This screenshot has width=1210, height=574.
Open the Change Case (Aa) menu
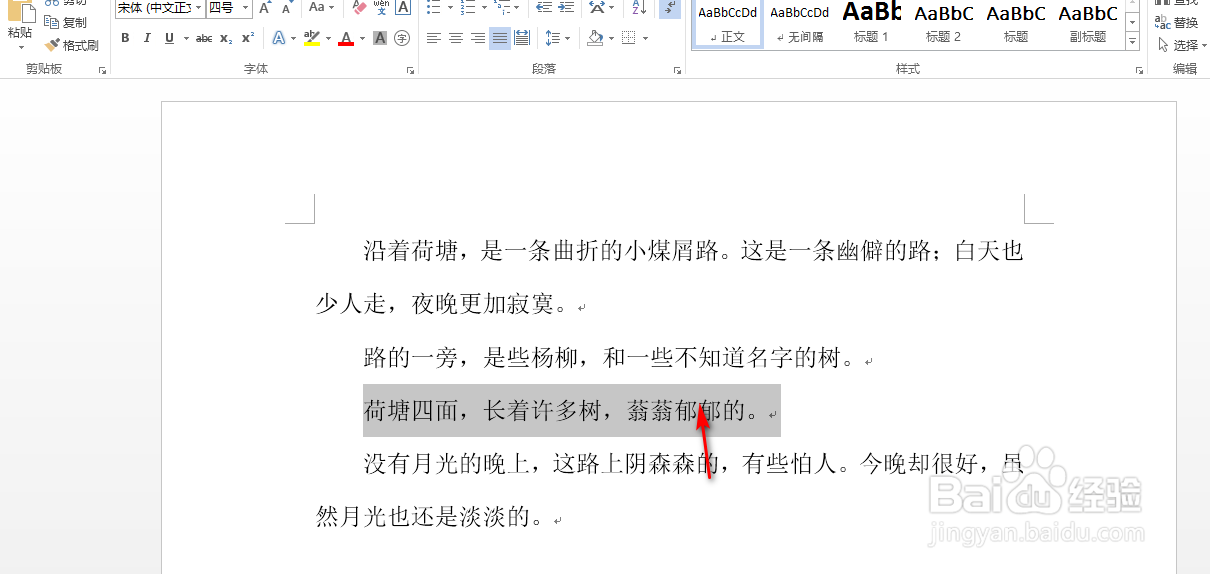[321, 8]
